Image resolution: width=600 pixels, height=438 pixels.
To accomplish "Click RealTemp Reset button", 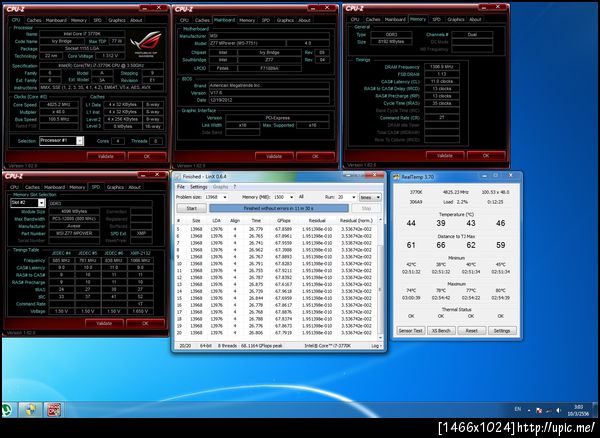I will pyautogui.click(x=471, y=331).
